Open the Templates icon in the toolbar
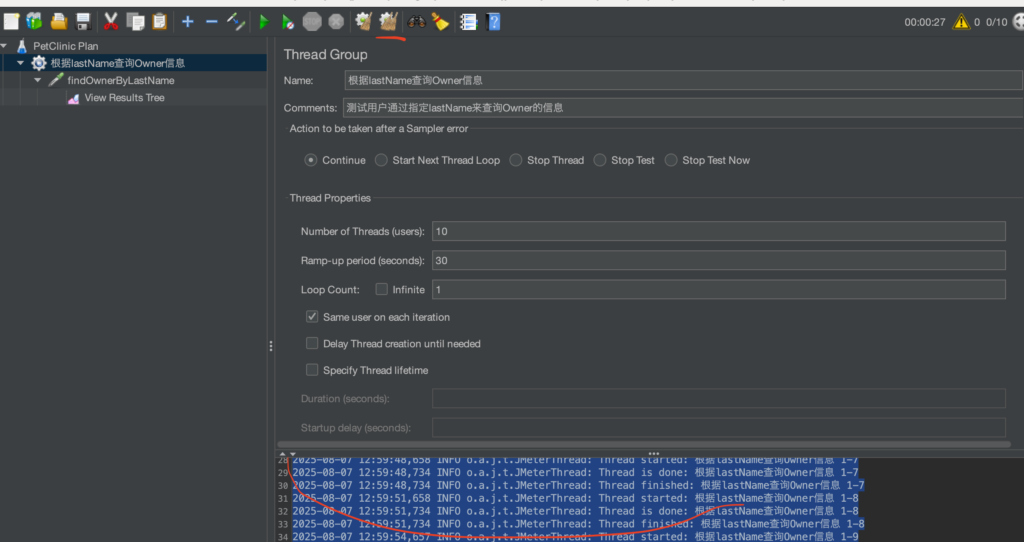This screenshot has width=1024, height=542. click(x=34, y=22)
